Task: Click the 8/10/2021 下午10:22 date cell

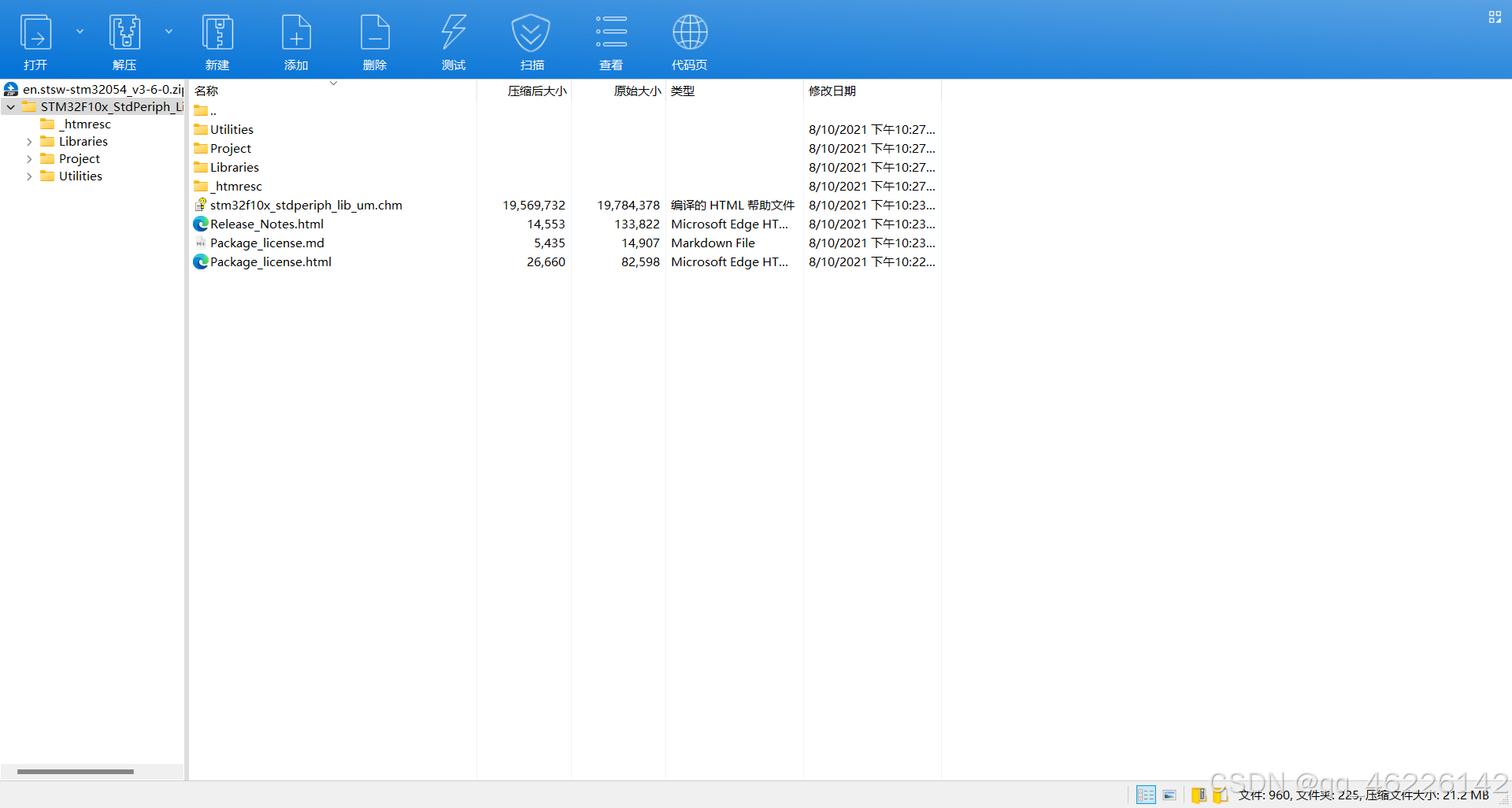Action: (x=872, y=262)
